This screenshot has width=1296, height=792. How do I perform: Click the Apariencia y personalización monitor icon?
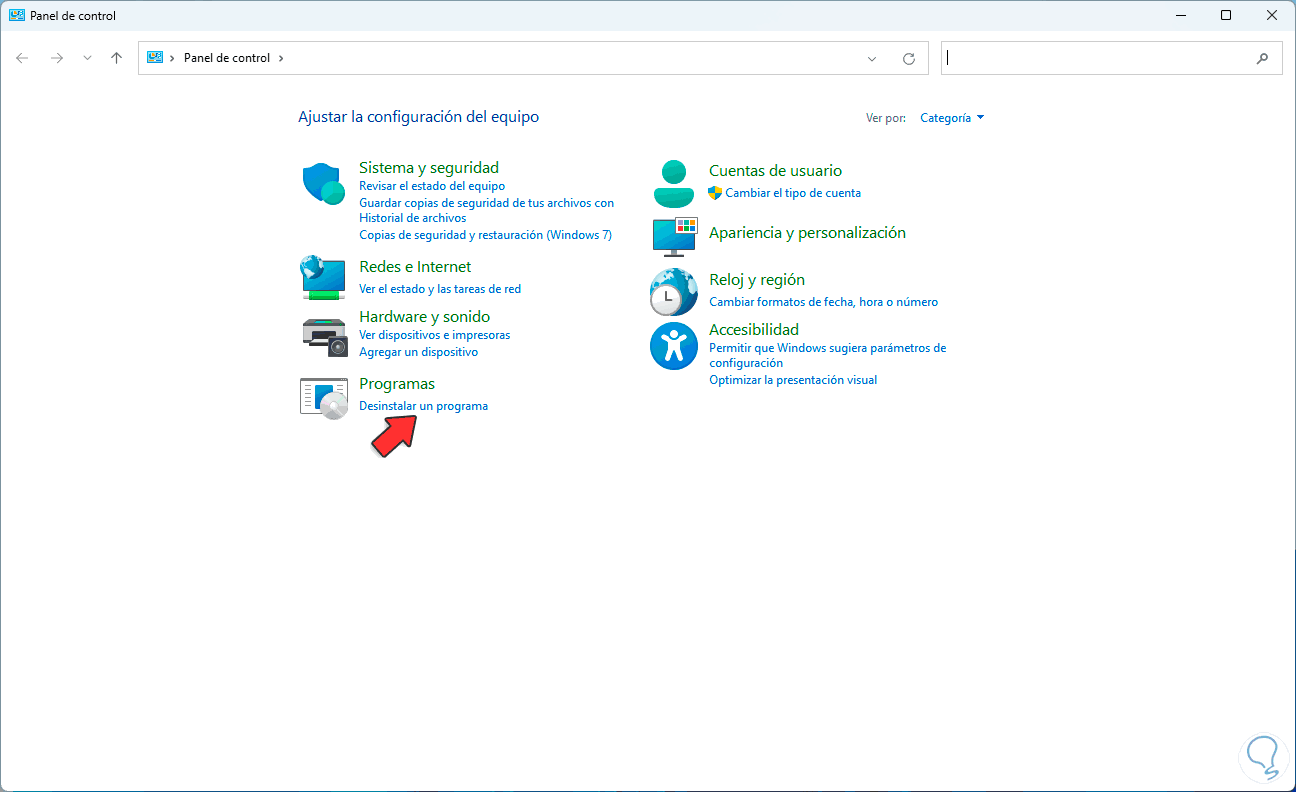674,235
